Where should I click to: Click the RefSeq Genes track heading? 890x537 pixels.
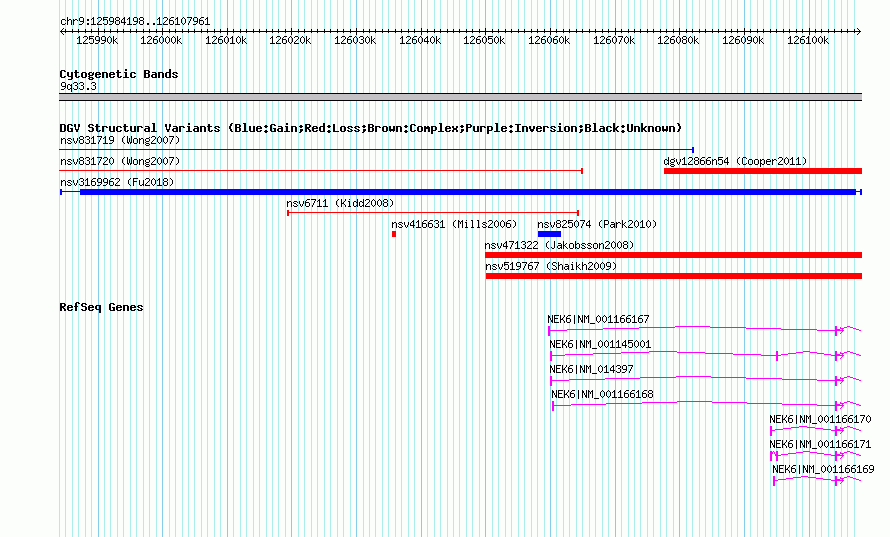click(101, 307)
